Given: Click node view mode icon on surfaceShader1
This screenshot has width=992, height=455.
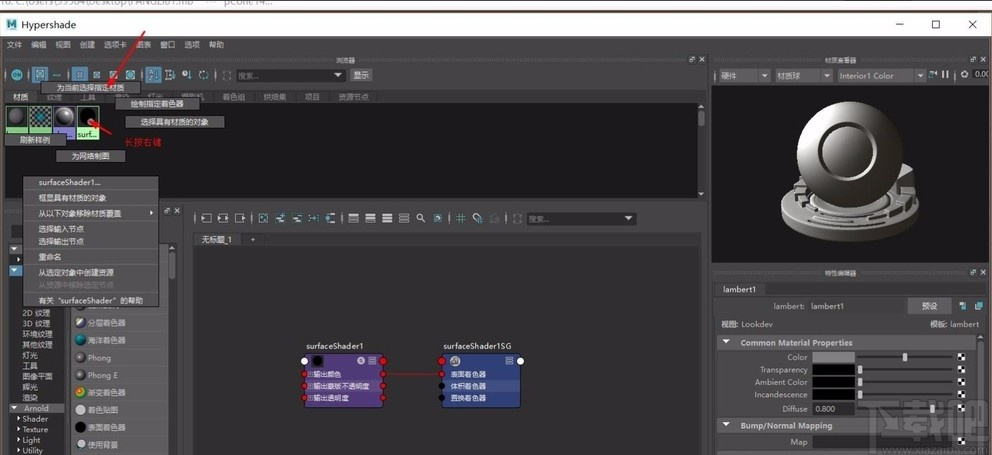Looking at the screenshot, I should click(373, 361).
